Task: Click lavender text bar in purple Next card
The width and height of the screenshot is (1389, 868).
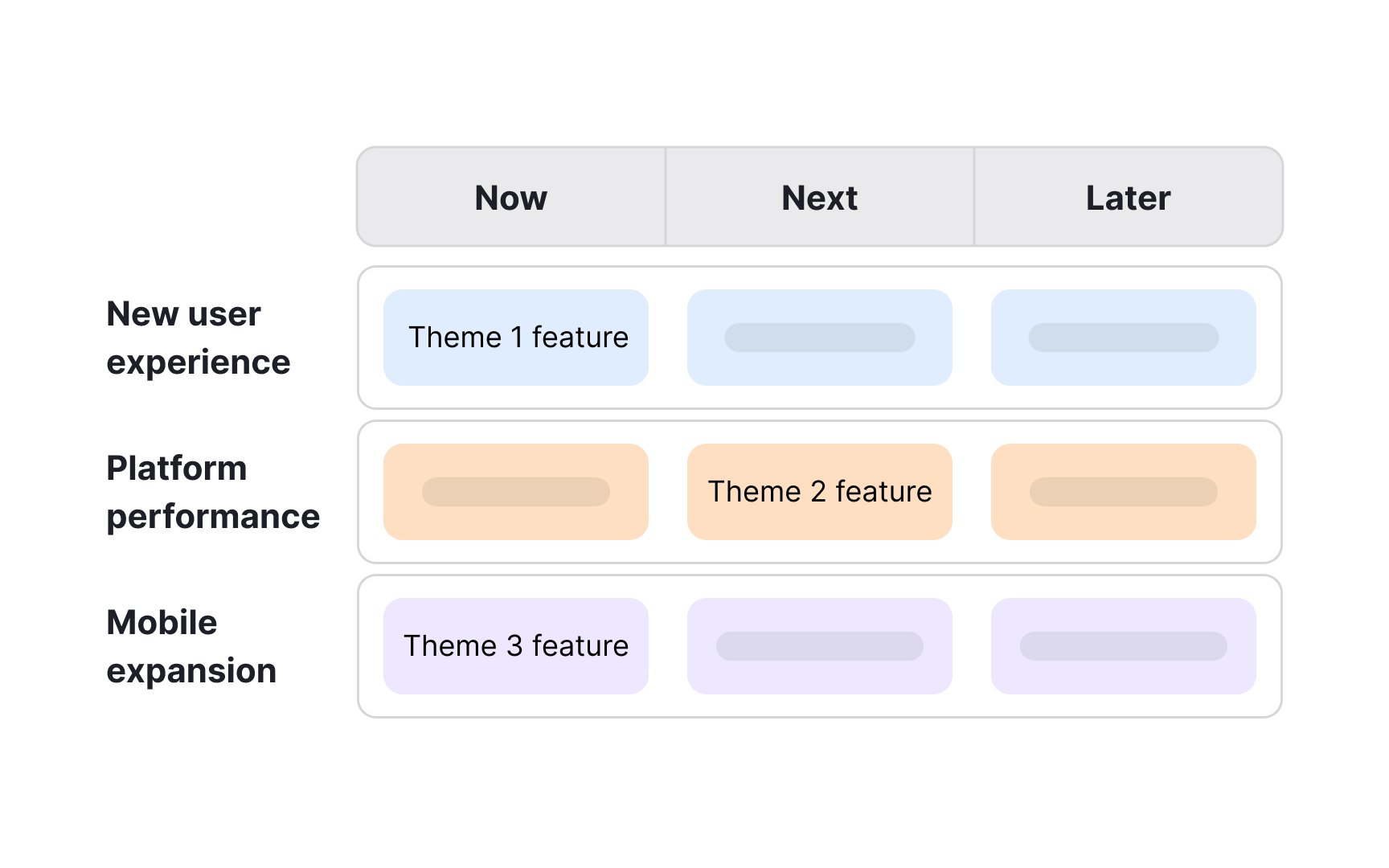Action: pos(819,646)
